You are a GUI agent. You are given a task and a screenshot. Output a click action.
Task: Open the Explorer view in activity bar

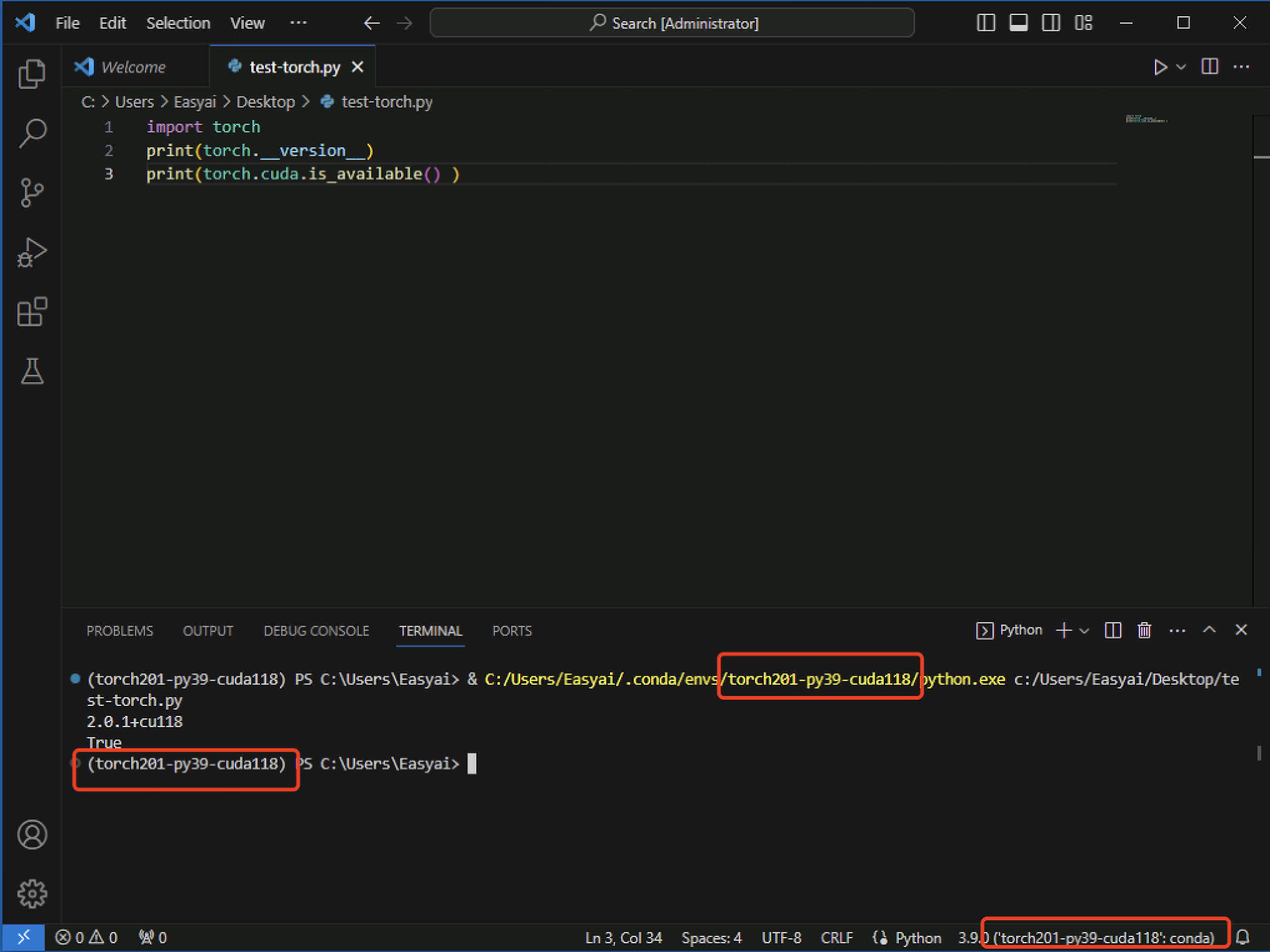[x=32, y=74]
